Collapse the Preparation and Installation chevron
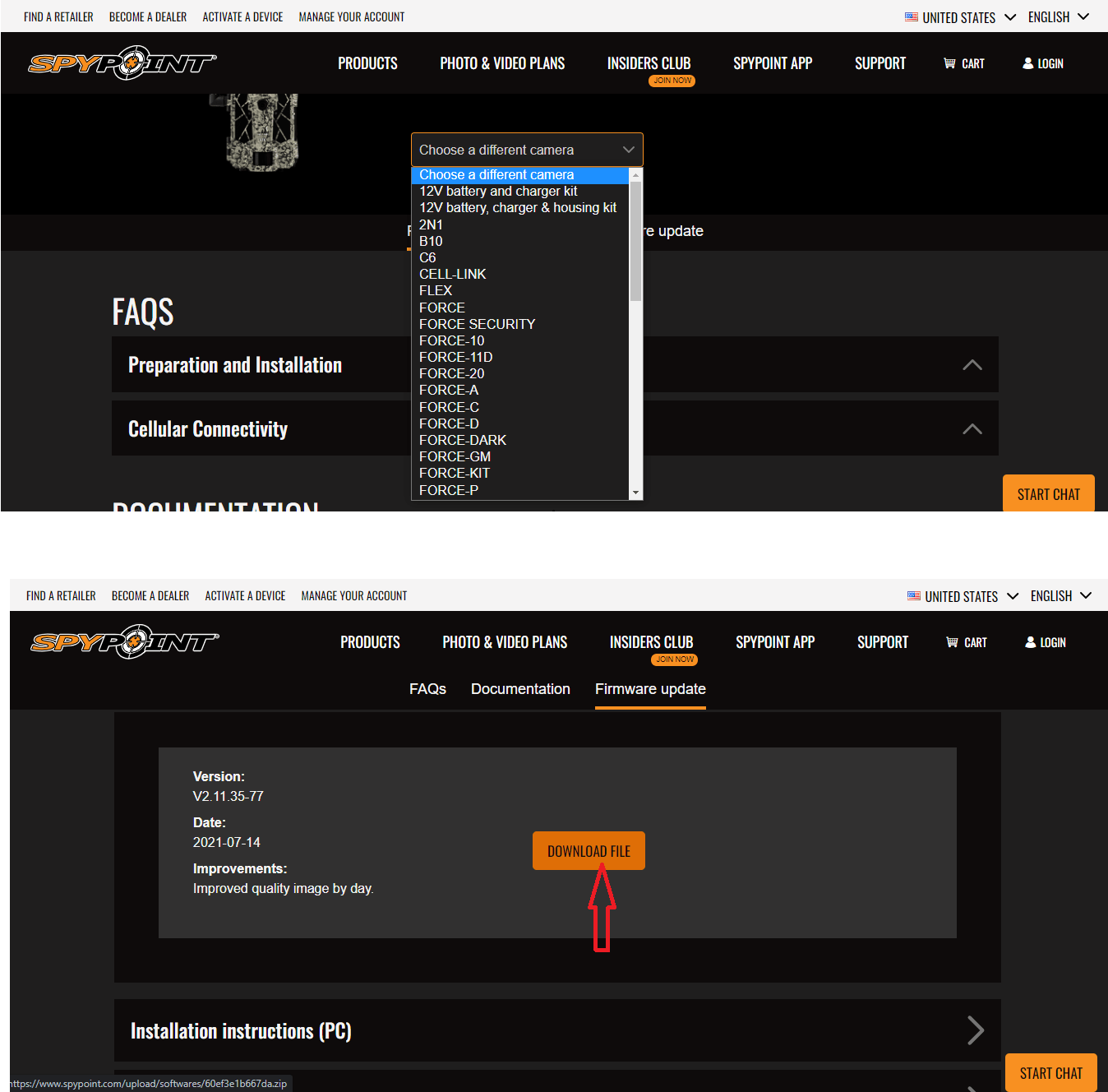The image size is (1108, 1092). click(x=972, y=365)
